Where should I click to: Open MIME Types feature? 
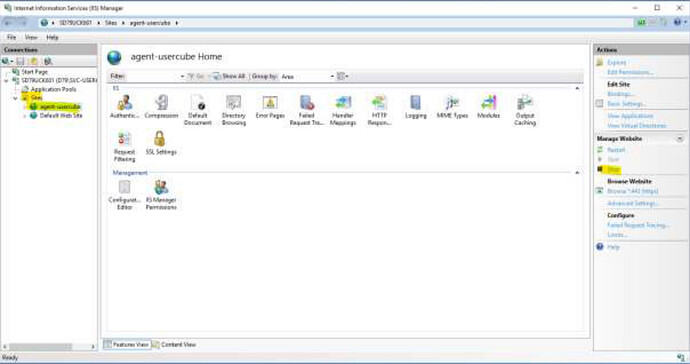click(452, 107)
